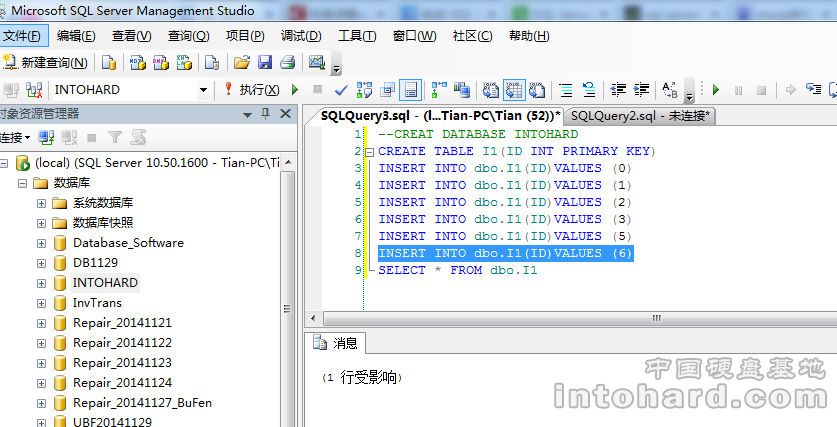Click the Open File folder icon
The width and height of the screenshot is (837, 427).
tap(241, 63)
